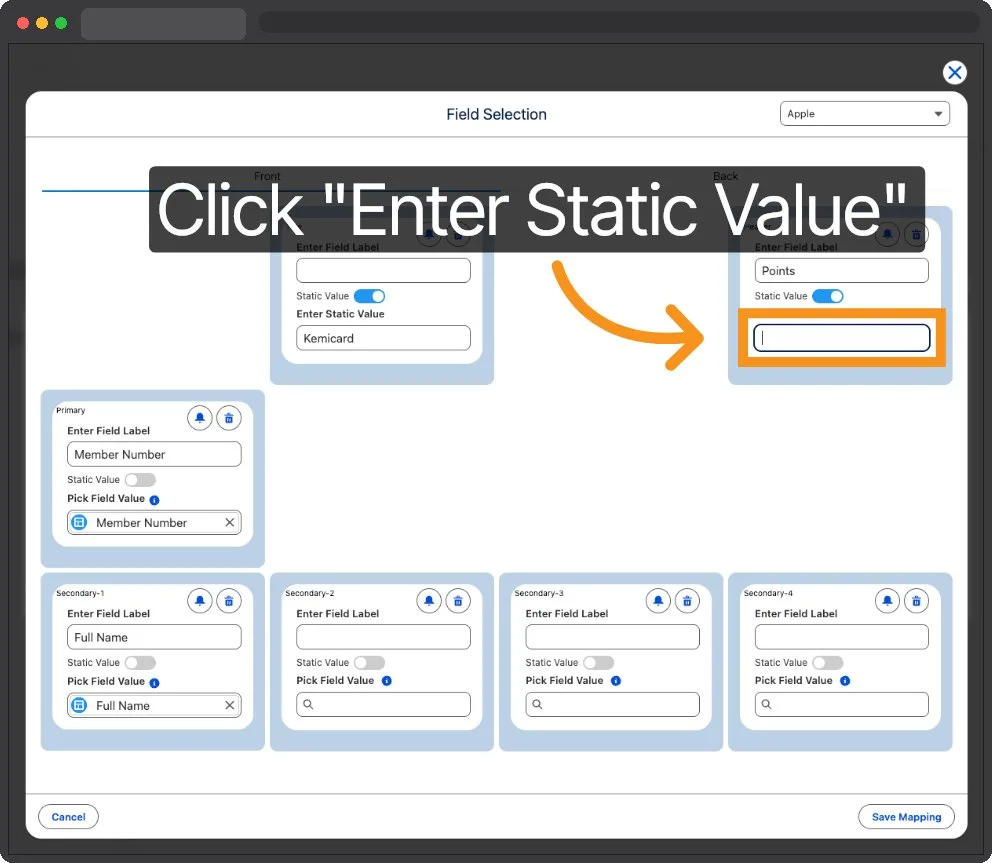Close the Field Selection dialog with X
This screenshot has height=863, width=992.
954,73
